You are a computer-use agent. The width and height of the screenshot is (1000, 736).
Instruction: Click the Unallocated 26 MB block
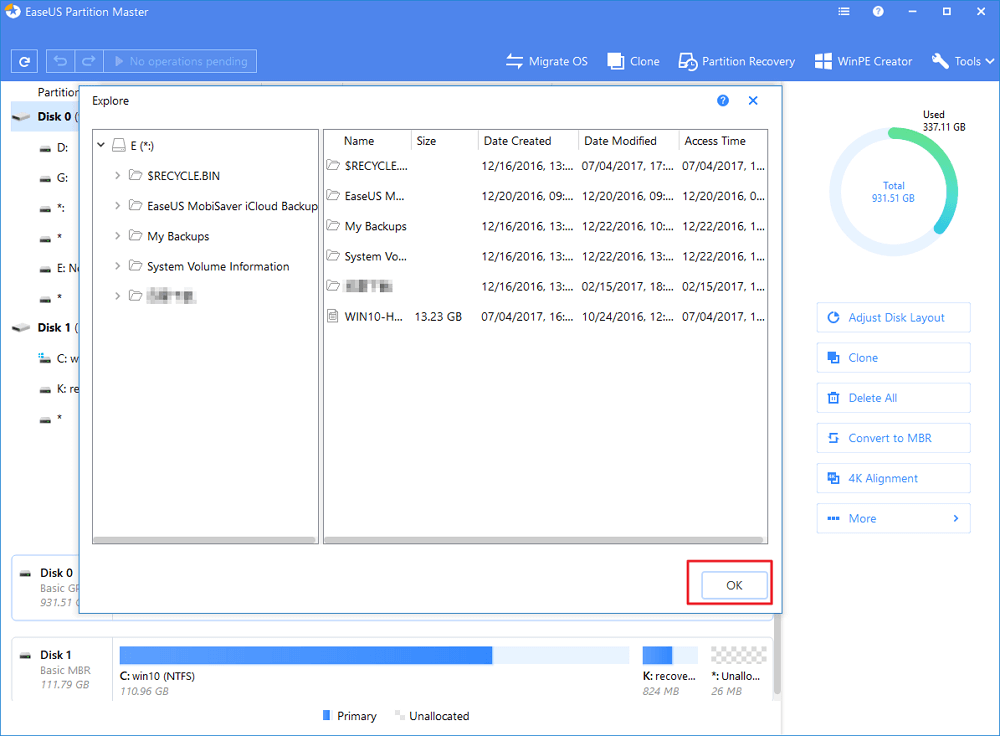pyautogui.click(x=739, y=655)
